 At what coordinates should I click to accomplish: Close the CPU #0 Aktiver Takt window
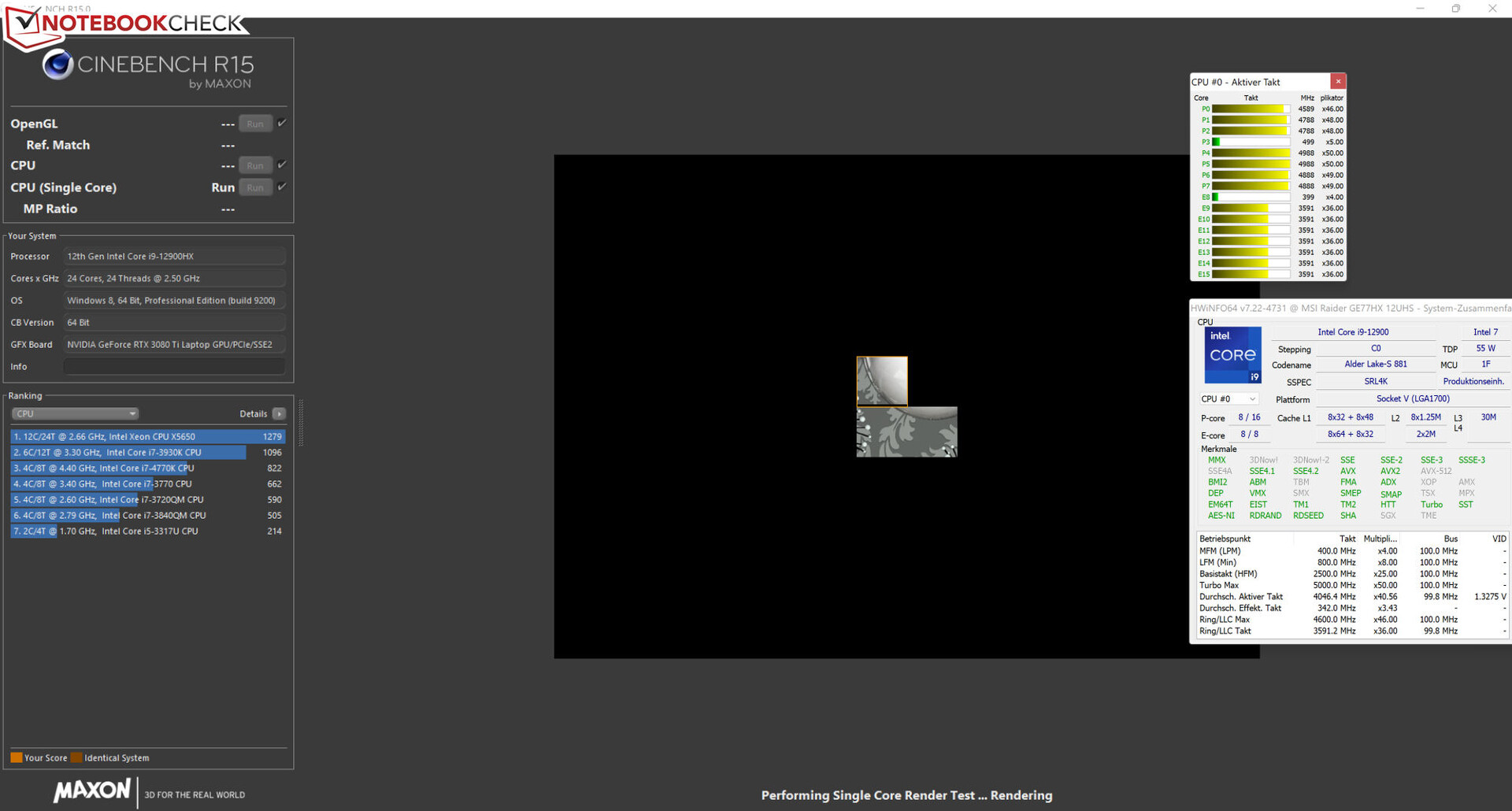(1337, 81)
